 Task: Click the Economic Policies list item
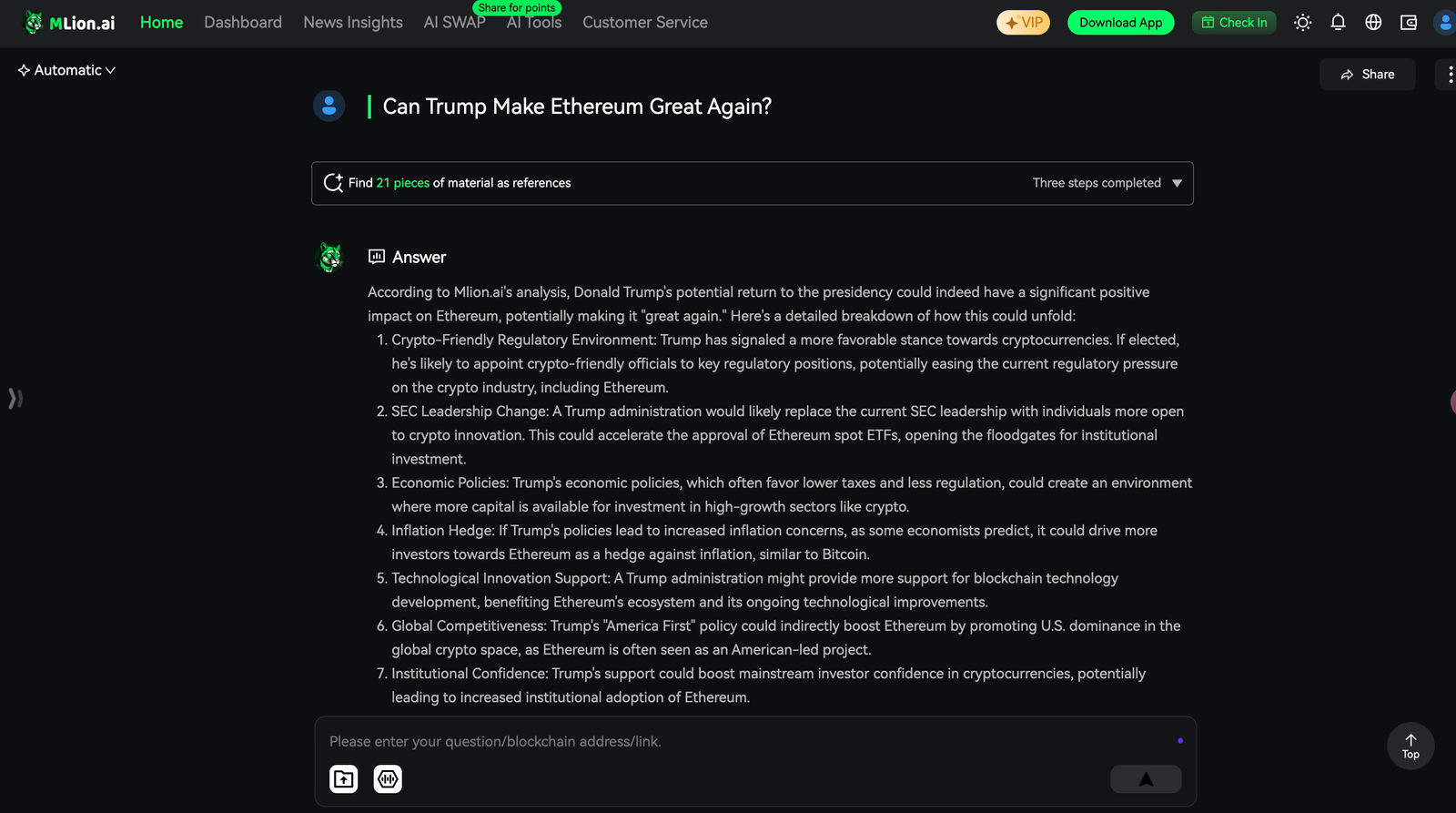click(x=784, y=494)
